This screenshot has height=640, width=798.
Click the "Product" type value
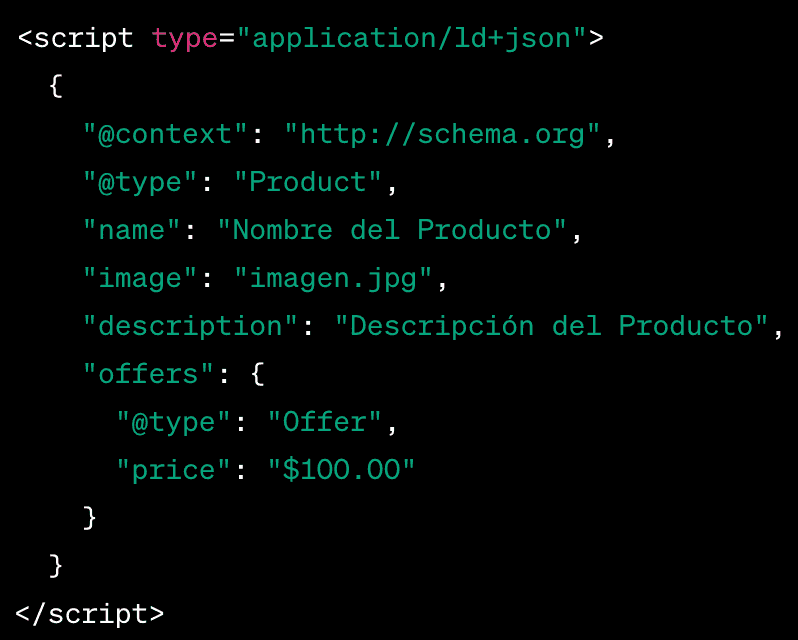click(x=308, y=182)
